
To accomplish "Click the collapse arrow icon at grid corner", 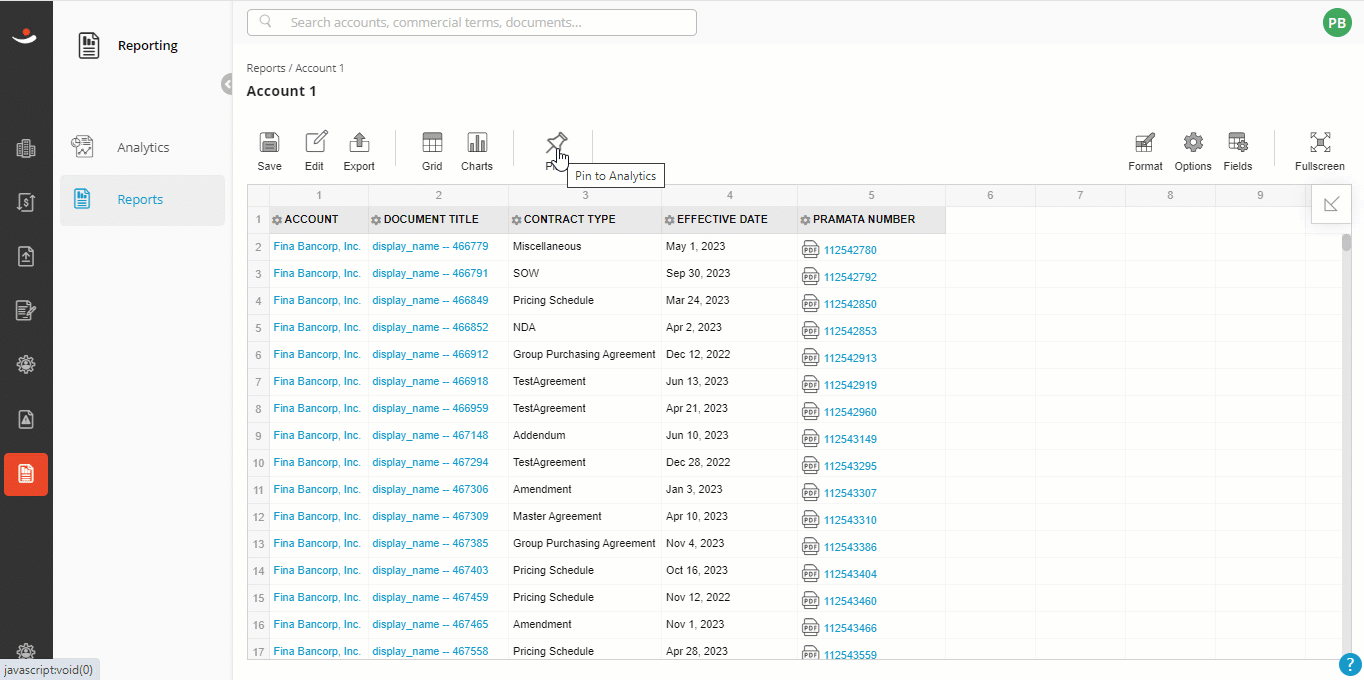I will point(1331,204).
